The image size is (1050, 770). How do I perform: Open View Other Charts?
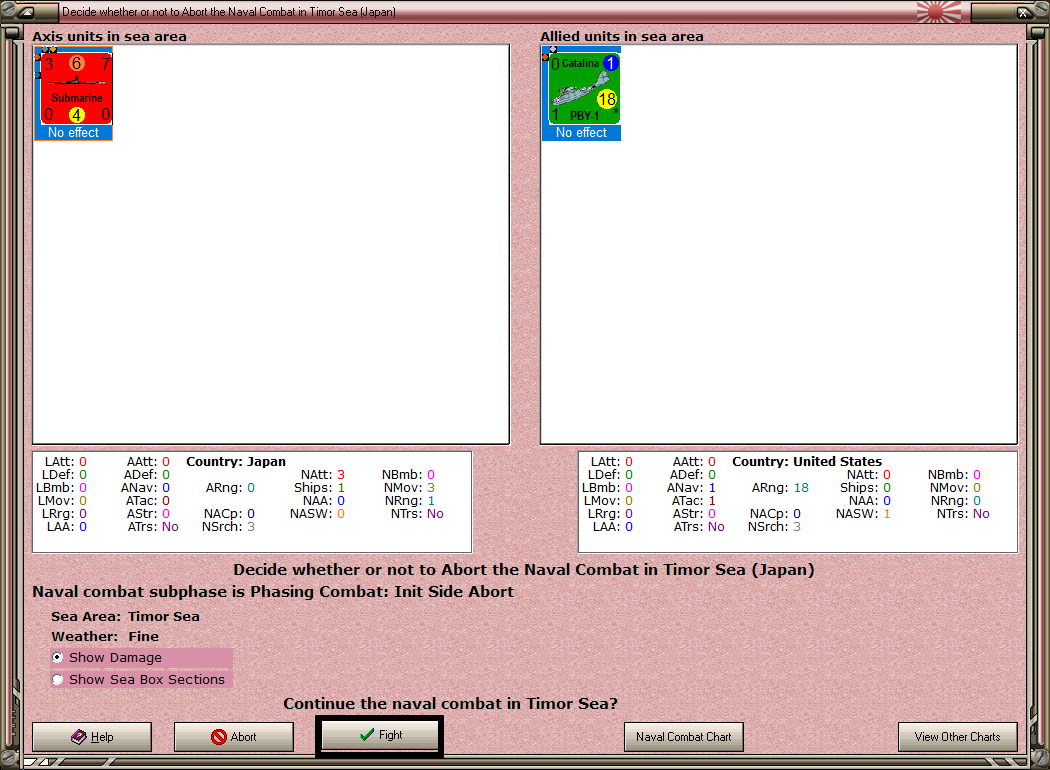coord(958,737)
